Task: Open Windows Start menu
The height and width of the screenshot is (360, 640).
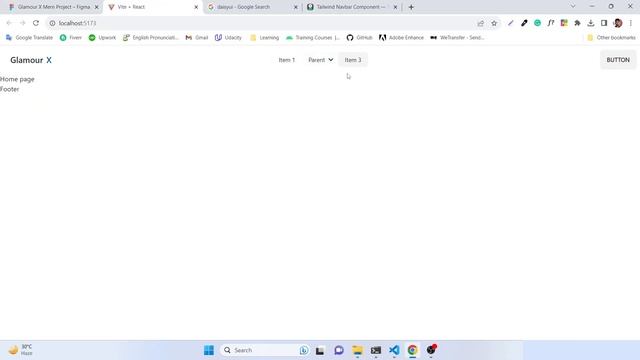Action: click(x=209, y=350)
